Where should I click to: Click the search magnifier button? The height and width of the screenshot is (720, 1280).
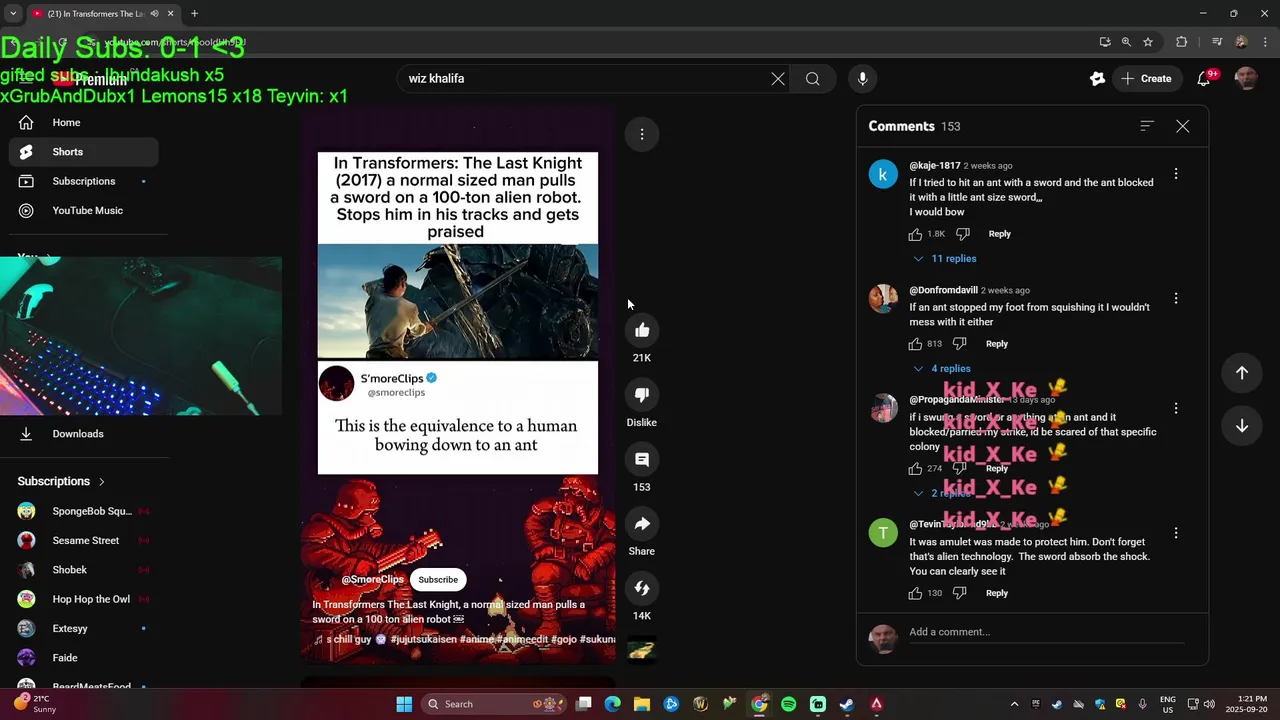click(813, 79)
